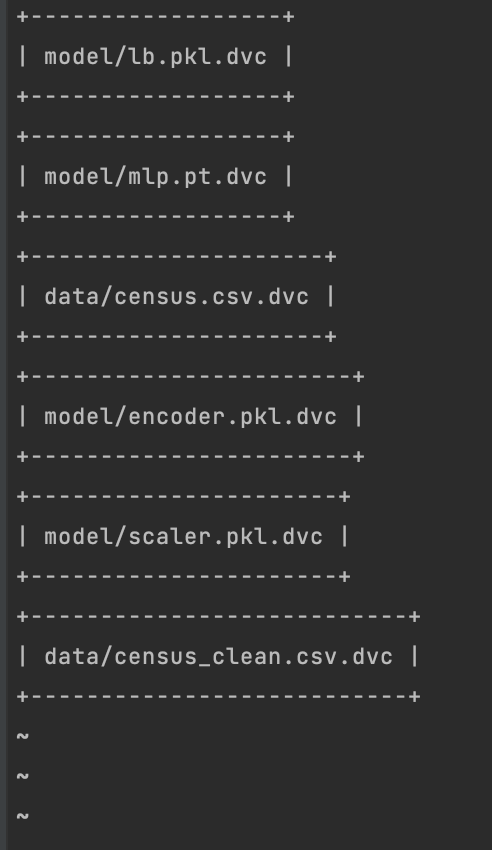Click the bottom border of the scaler.pkl.dvc box

(184, 576)
